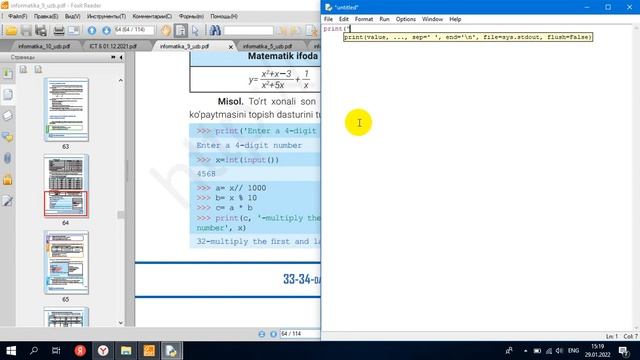The image size is (640, 360).
Task: Select page 64 thumbnail
Action: pos(66,186)
